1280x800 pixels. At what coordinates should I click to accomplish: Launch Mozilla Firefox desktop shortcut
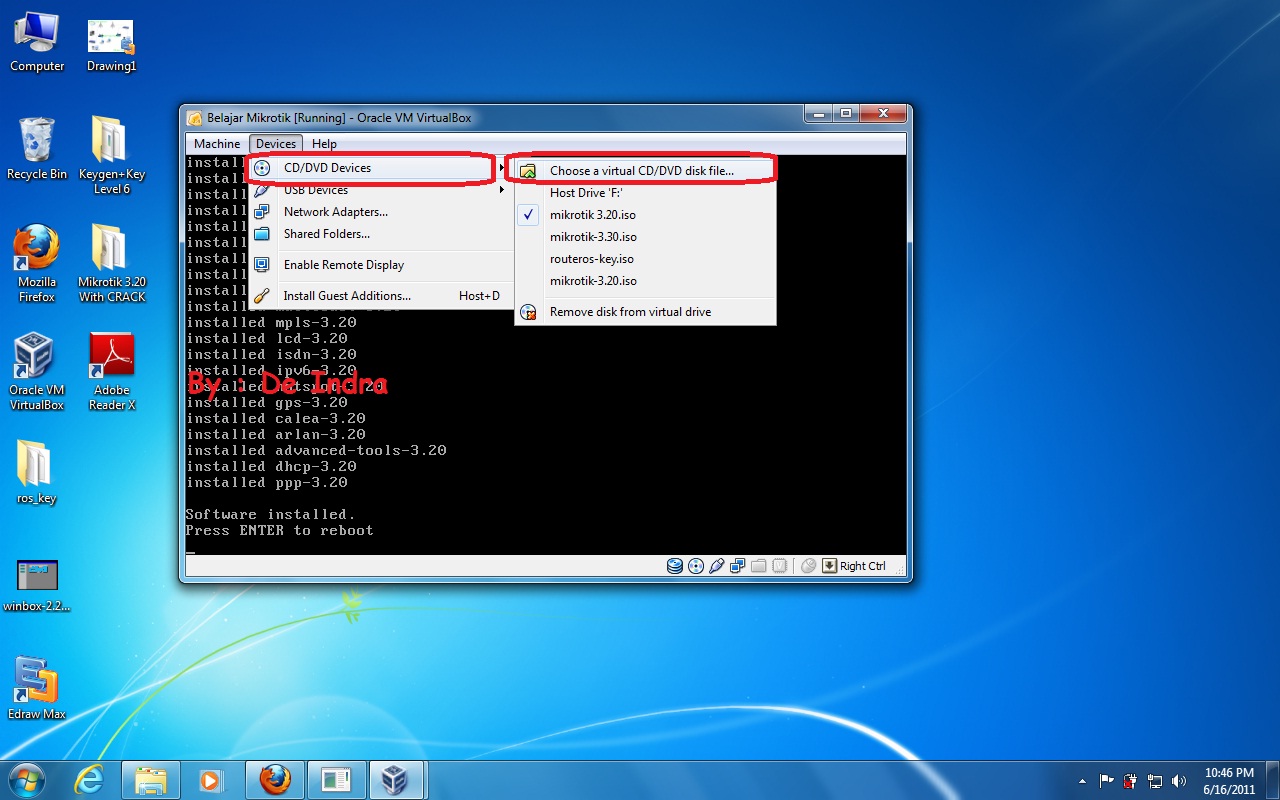pos(37,263)
